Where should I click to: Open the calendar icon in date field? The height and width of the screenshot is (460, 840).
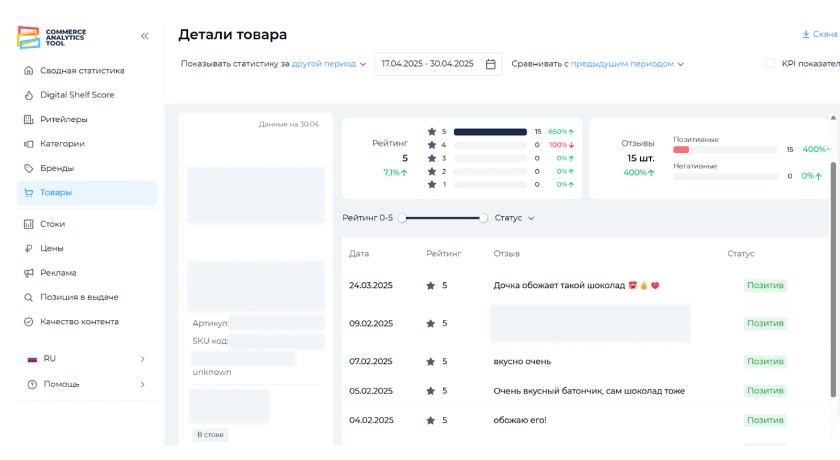pos(490,64)
